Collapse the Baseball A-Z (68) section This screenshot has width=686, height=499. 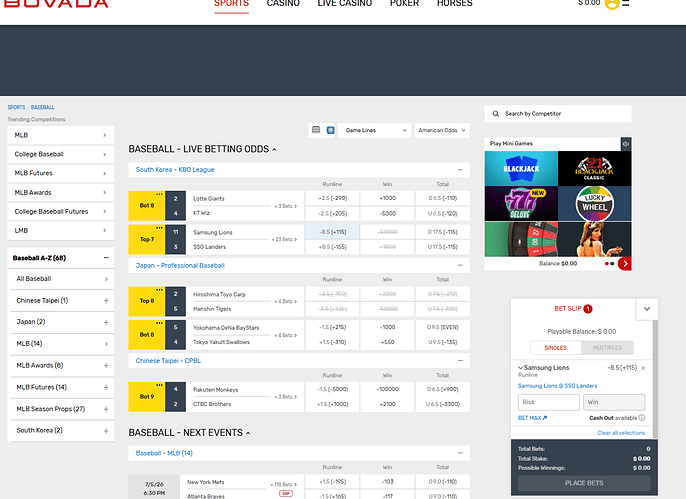click(x=106, y=258)
